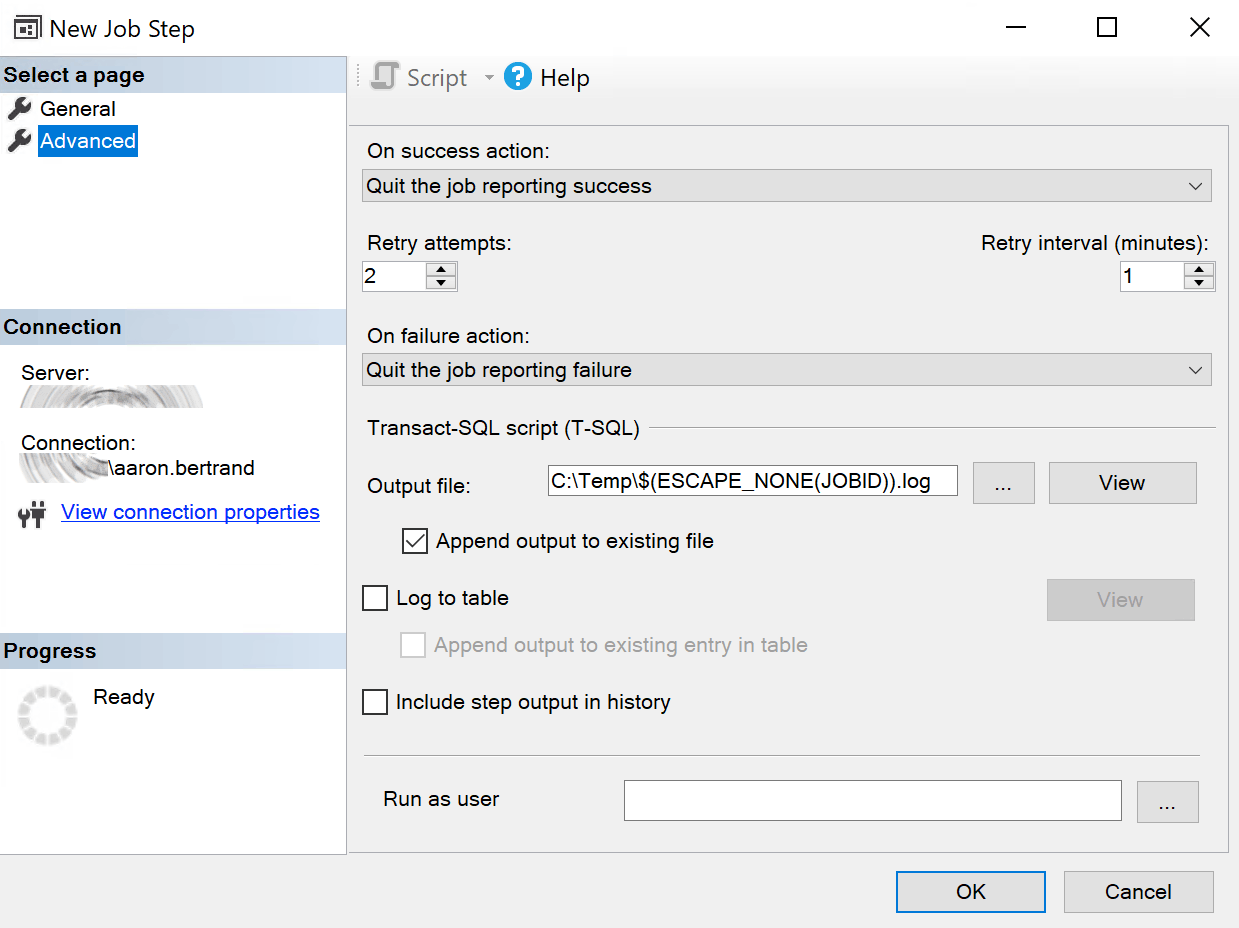1239x928 pixels.
Task: Click View button next to Output file
Action: click(1122, 483)
